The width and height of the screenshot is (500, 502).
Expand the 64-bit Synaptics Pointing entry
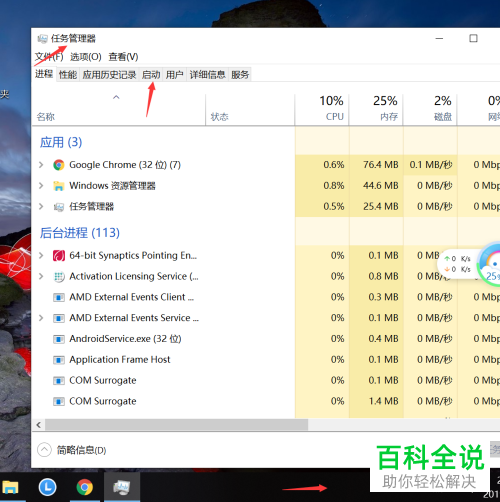tap(41, 255)
